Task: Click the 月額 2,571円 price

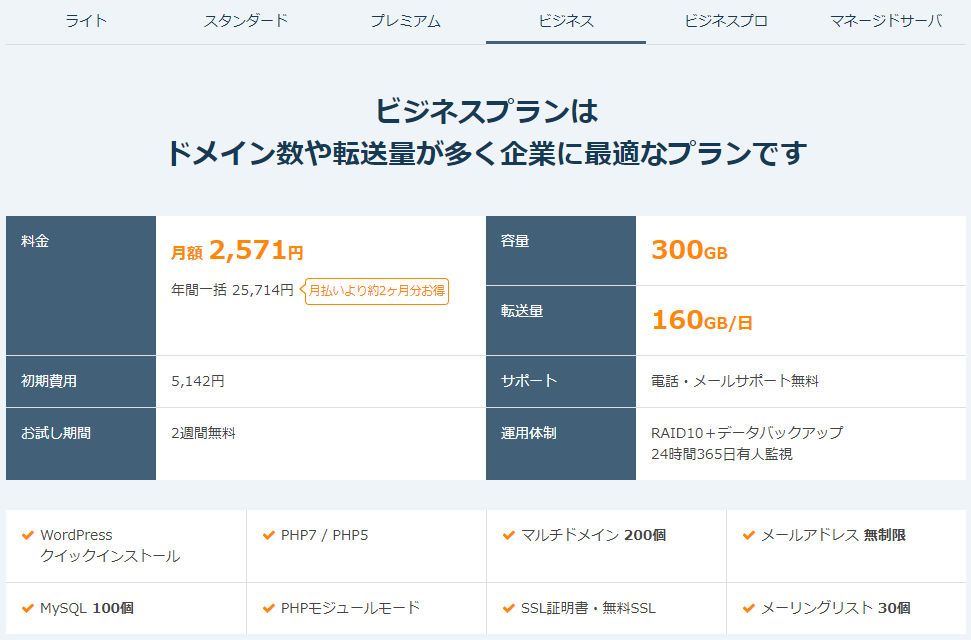Action: [237, 250]
